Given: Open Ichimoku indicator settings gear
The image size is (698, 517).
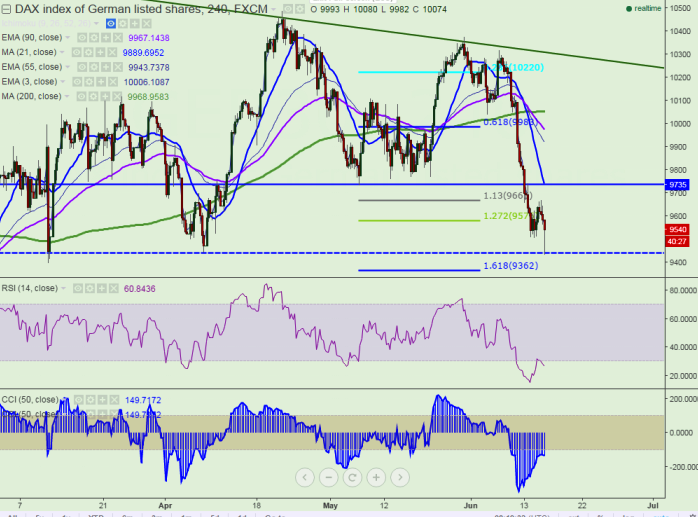Looking at the screenshot, I should tap(122, 24).
